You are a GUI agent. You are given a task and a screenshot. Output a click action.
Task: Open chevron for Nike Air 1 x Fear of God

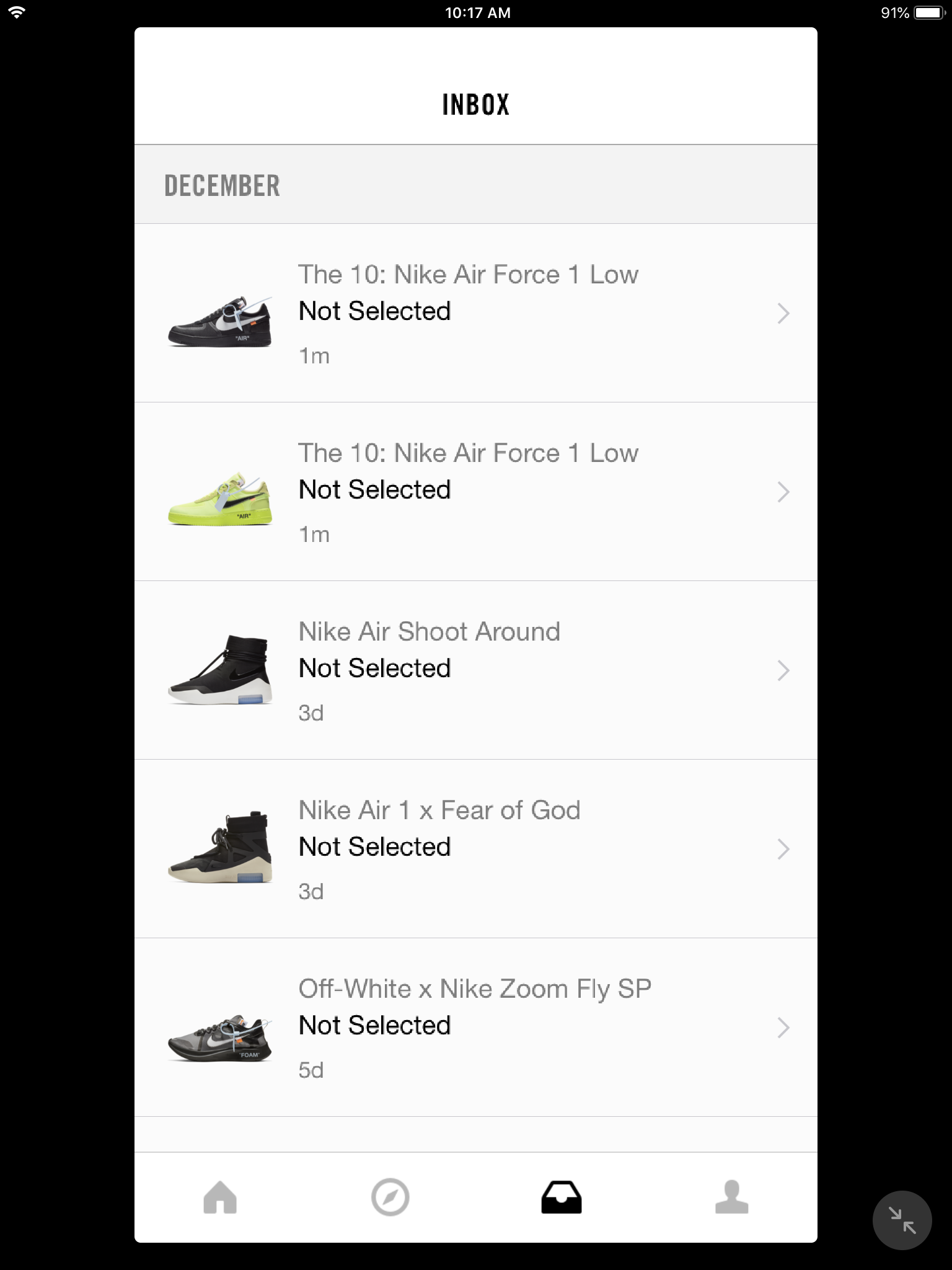[x=783, y=850]
